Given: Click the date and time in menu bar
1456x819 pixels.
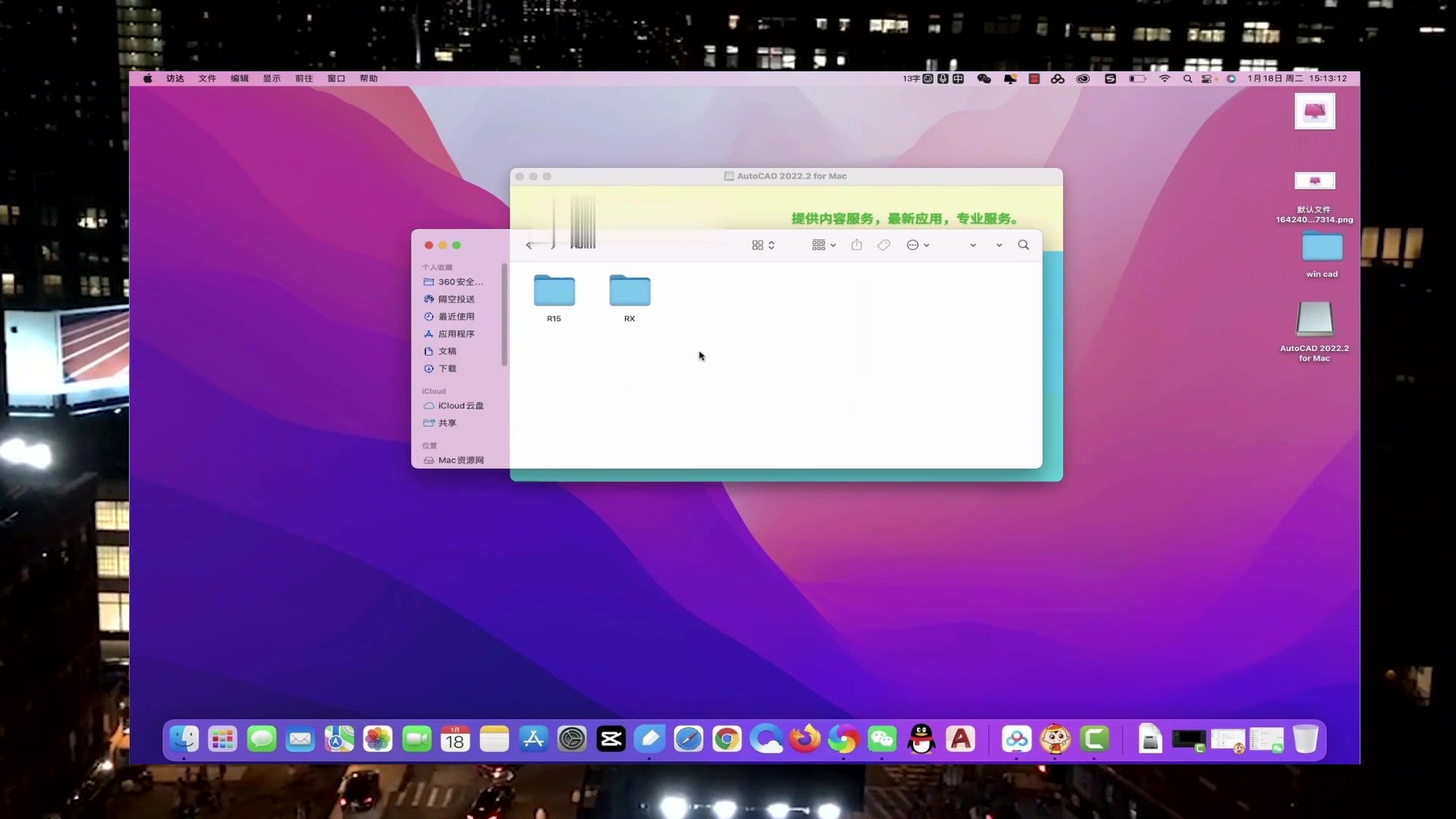Looking at the screenshot, I should (x=1297, y=79).
